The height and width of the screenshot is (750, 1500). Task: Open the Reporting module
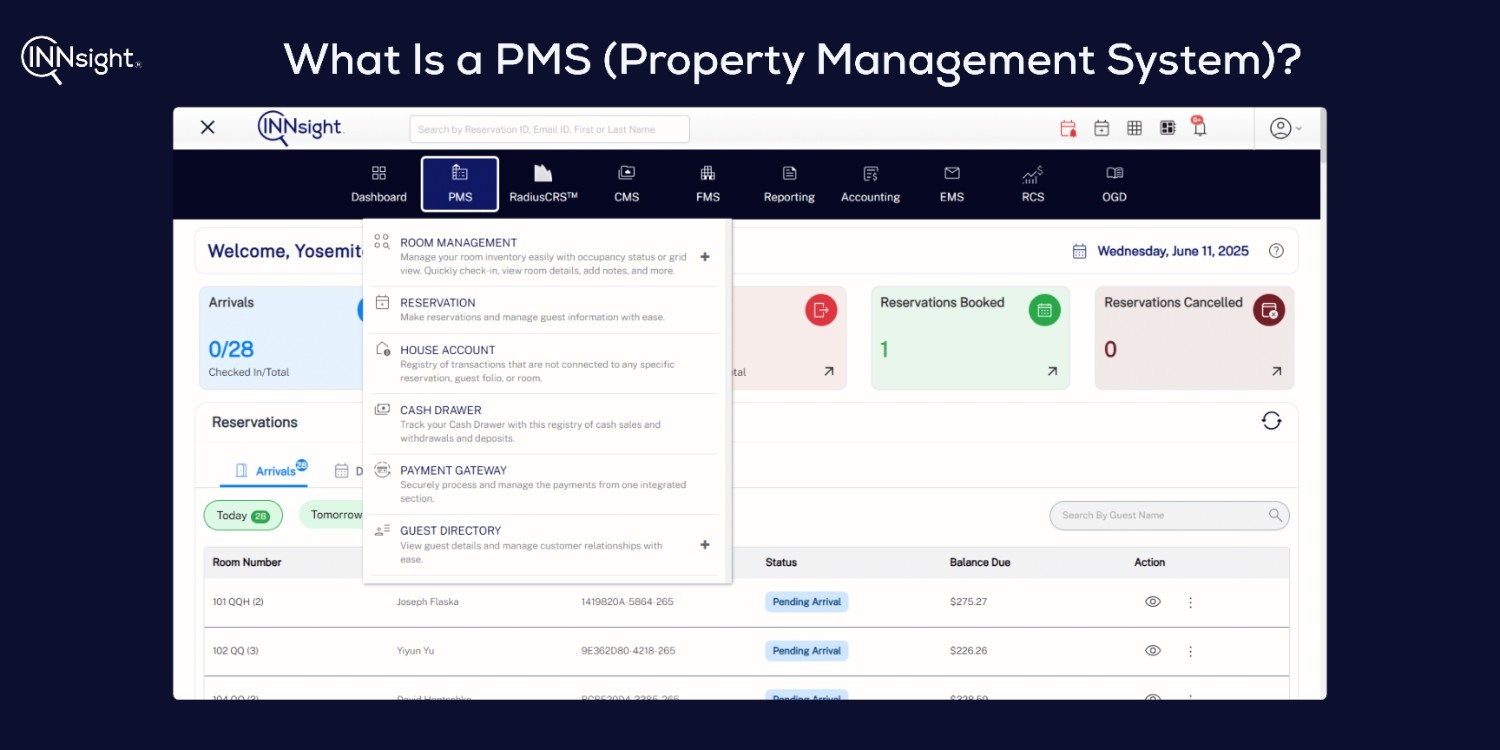pos(789,184)
